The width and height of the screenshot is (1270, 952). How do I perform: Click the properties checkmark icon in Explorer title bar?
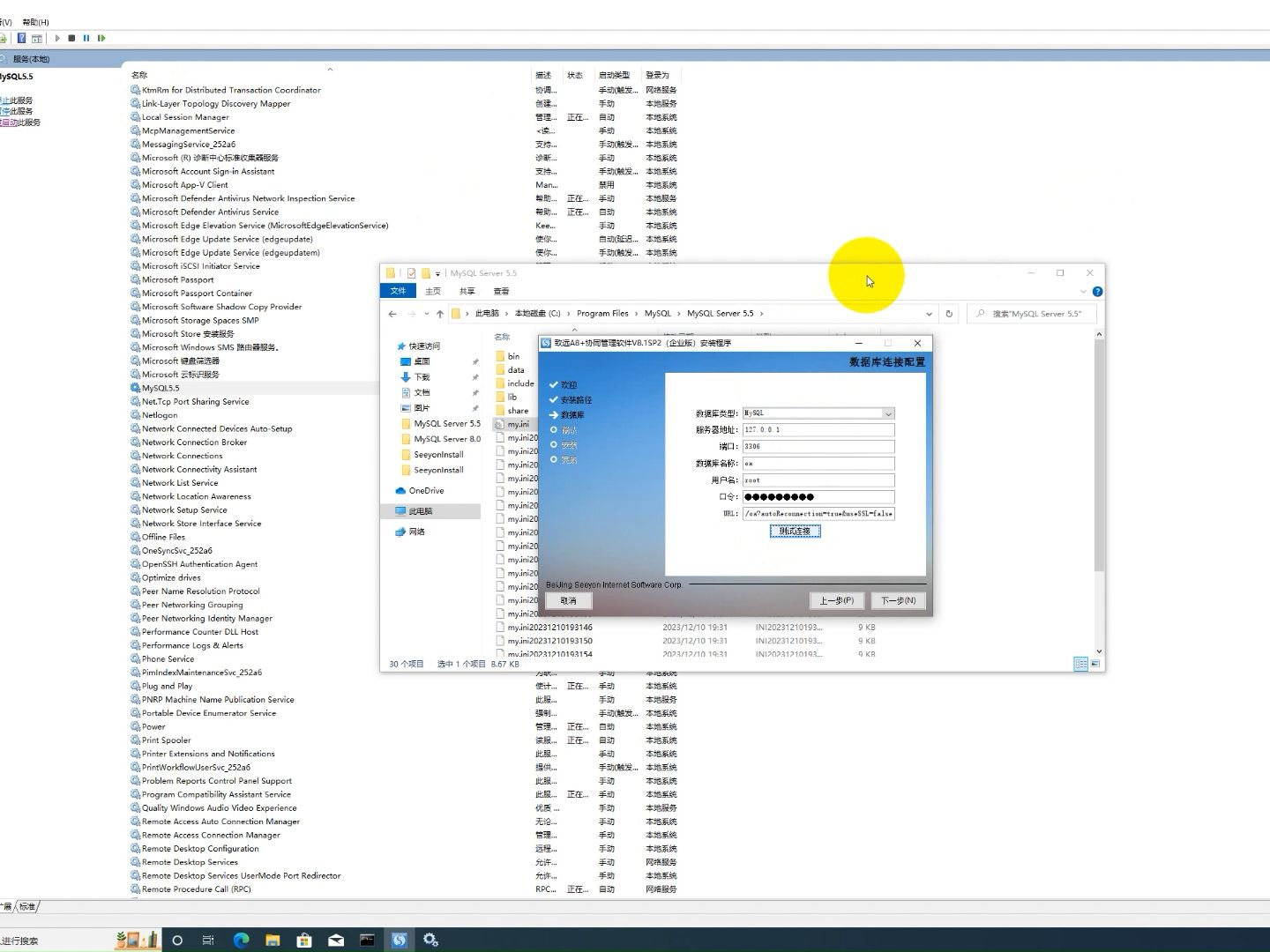click(411, 273)
